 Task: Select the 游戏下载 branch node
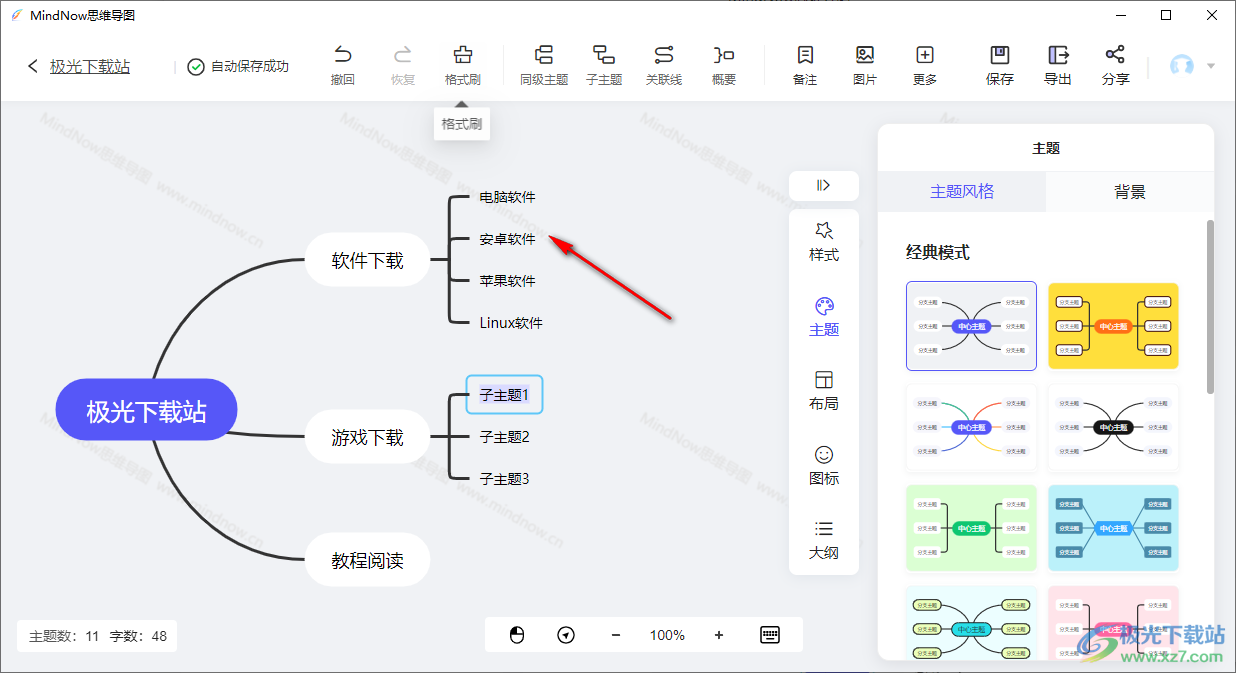coord(368,437)
